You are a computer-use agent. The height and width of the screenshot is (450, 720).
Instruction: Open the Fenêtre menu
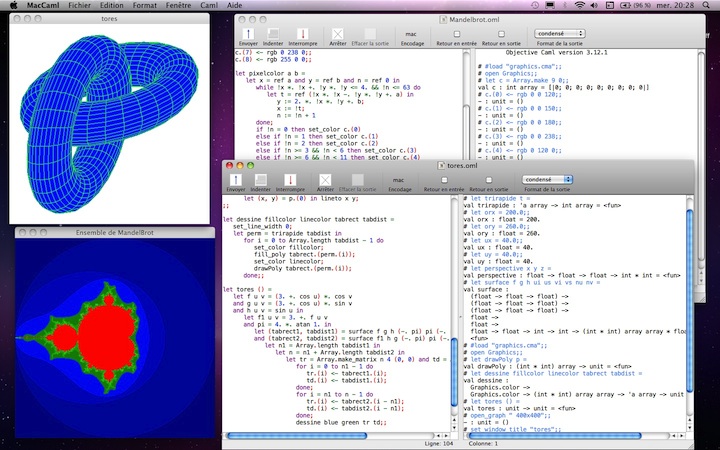[x=178, y=6]
